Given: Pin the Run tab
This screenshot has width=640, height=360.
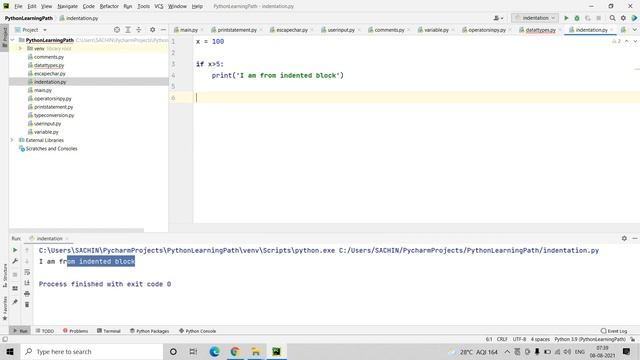Looking at the screenshot, I should pos(15,302).
